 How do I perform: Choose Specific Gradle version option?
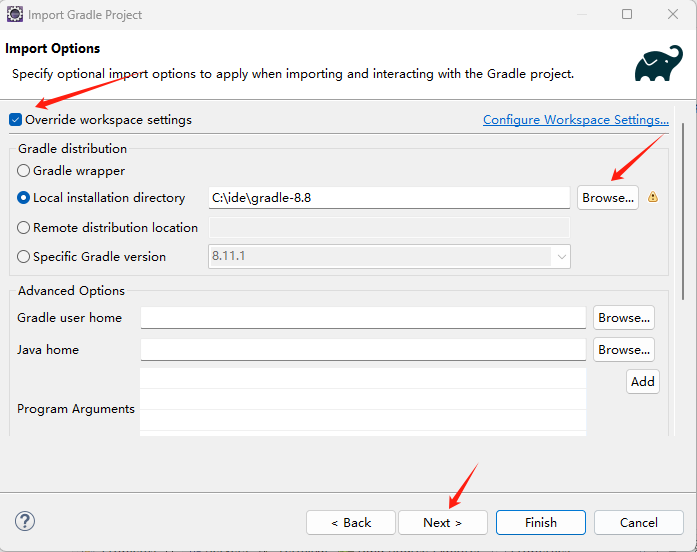pyautogui.click(x=23, y=256)
